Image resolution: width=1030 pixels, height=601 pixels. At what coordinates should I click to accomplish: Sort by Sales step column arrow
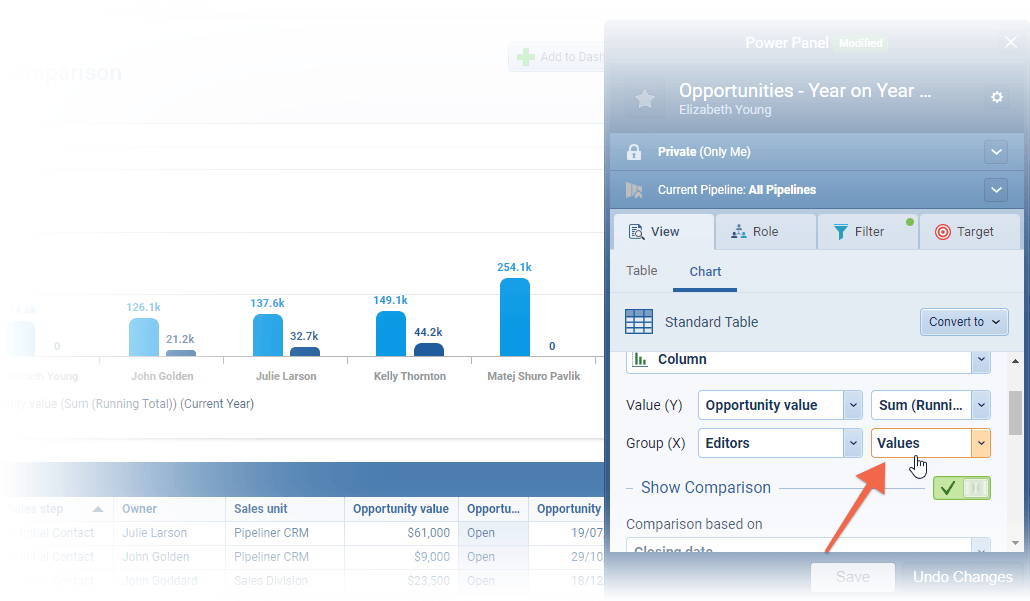pyautogui.click(x=98, y=509)
